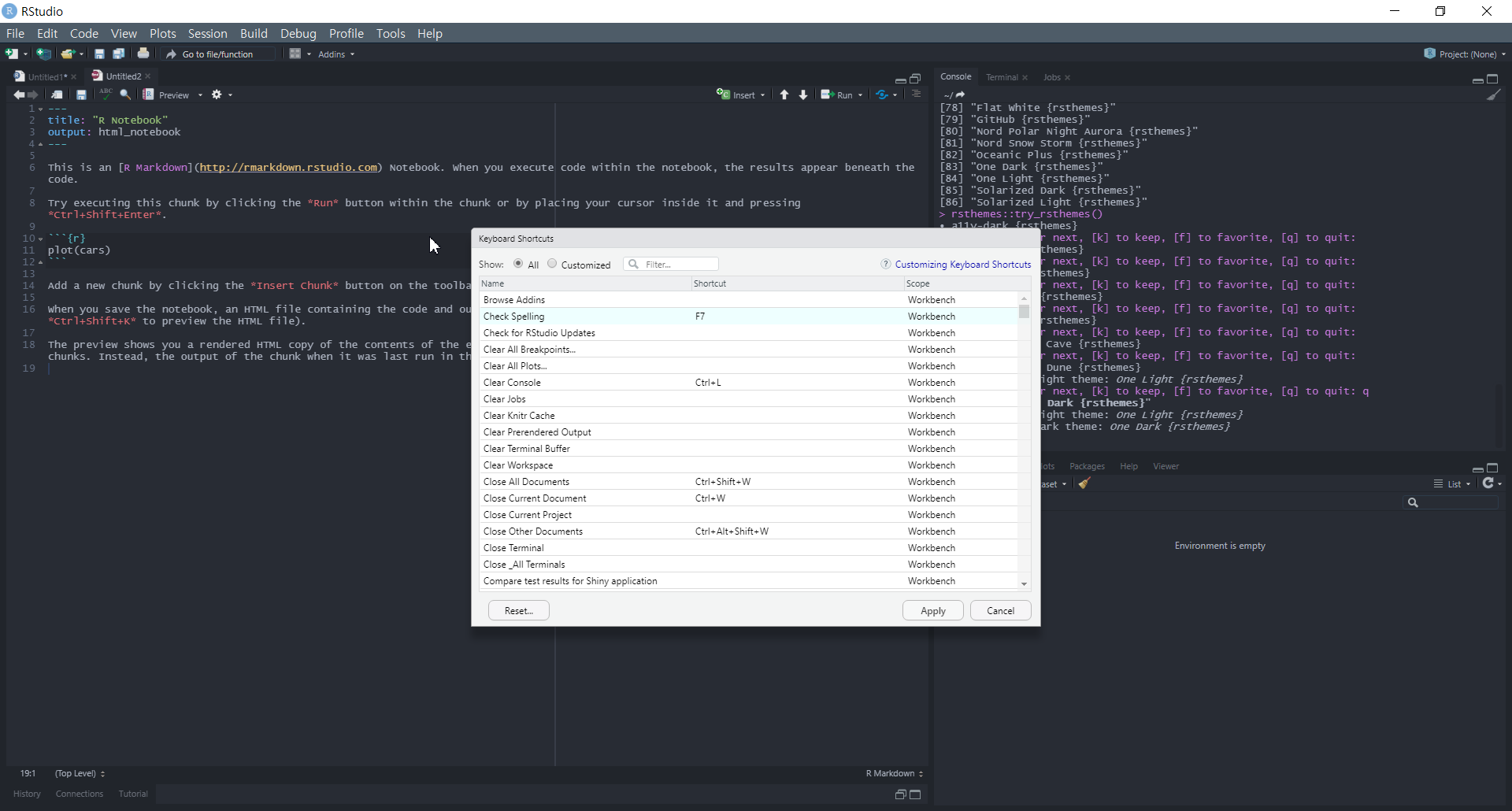Select the All radio button

pyautogui.click(x=518, y=264)
